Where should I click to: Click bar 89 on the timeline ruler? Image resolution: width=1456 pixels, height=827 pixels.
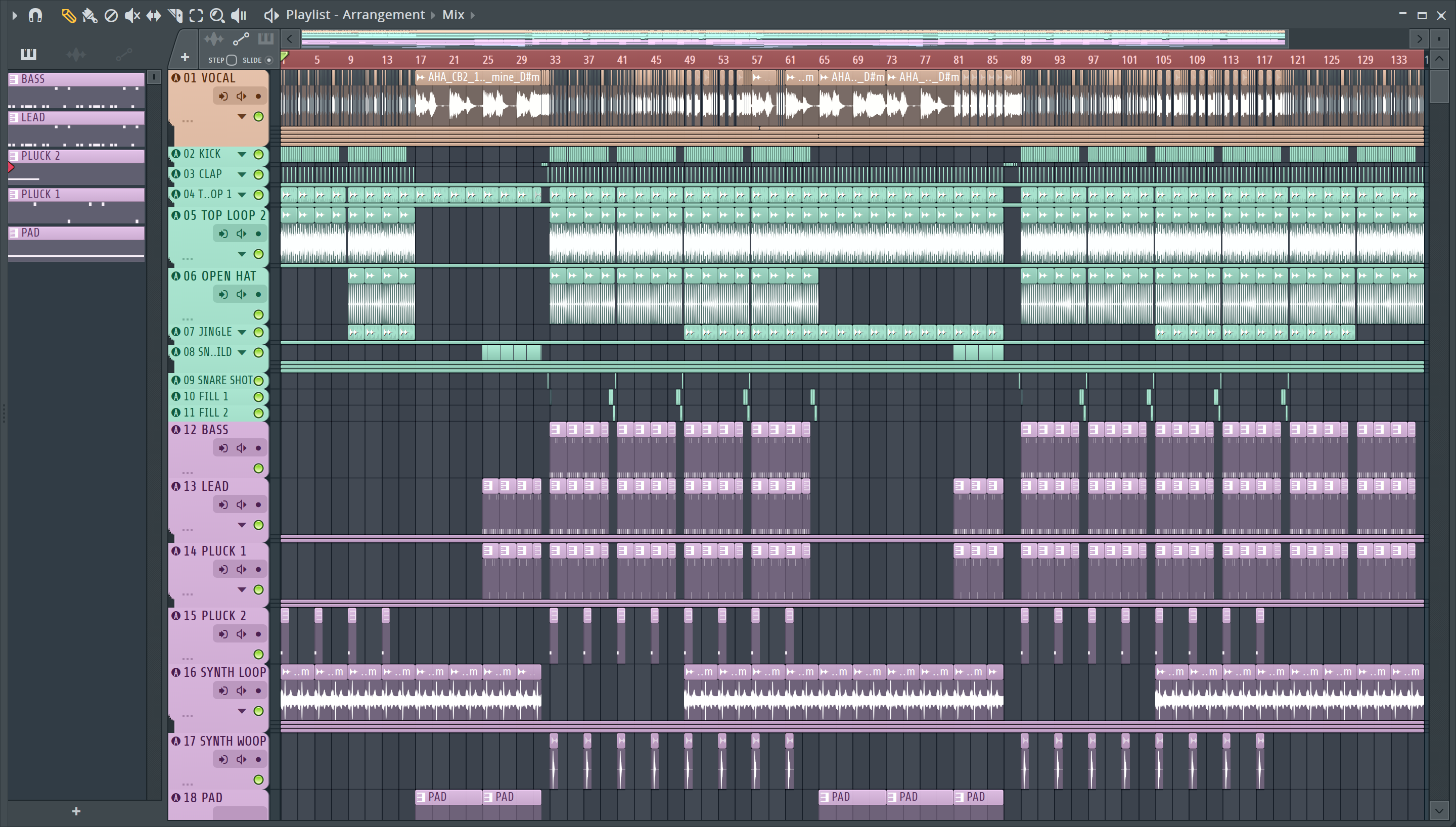[x=1026, y=60]
